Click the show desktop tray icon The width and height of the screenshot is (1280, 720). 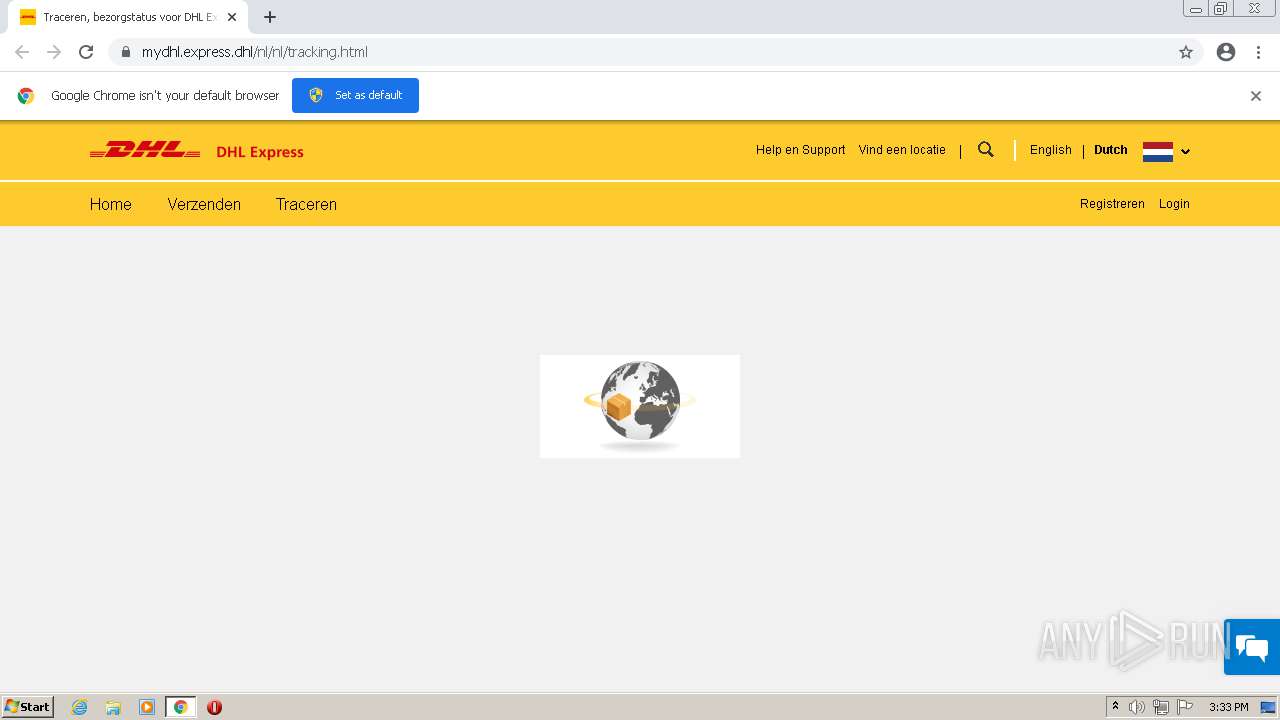(1268, 707)
